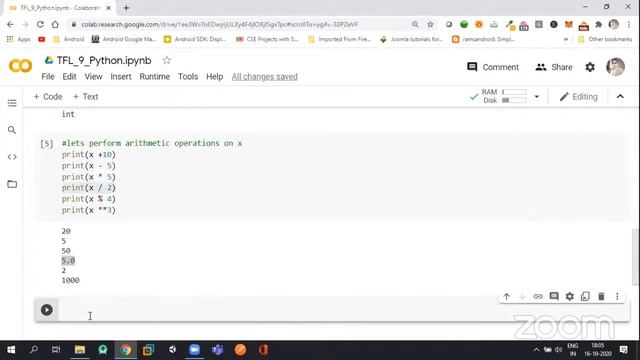Open the Windows Start menu
This screenshot has width=640, height=360.
click(11, 350)
